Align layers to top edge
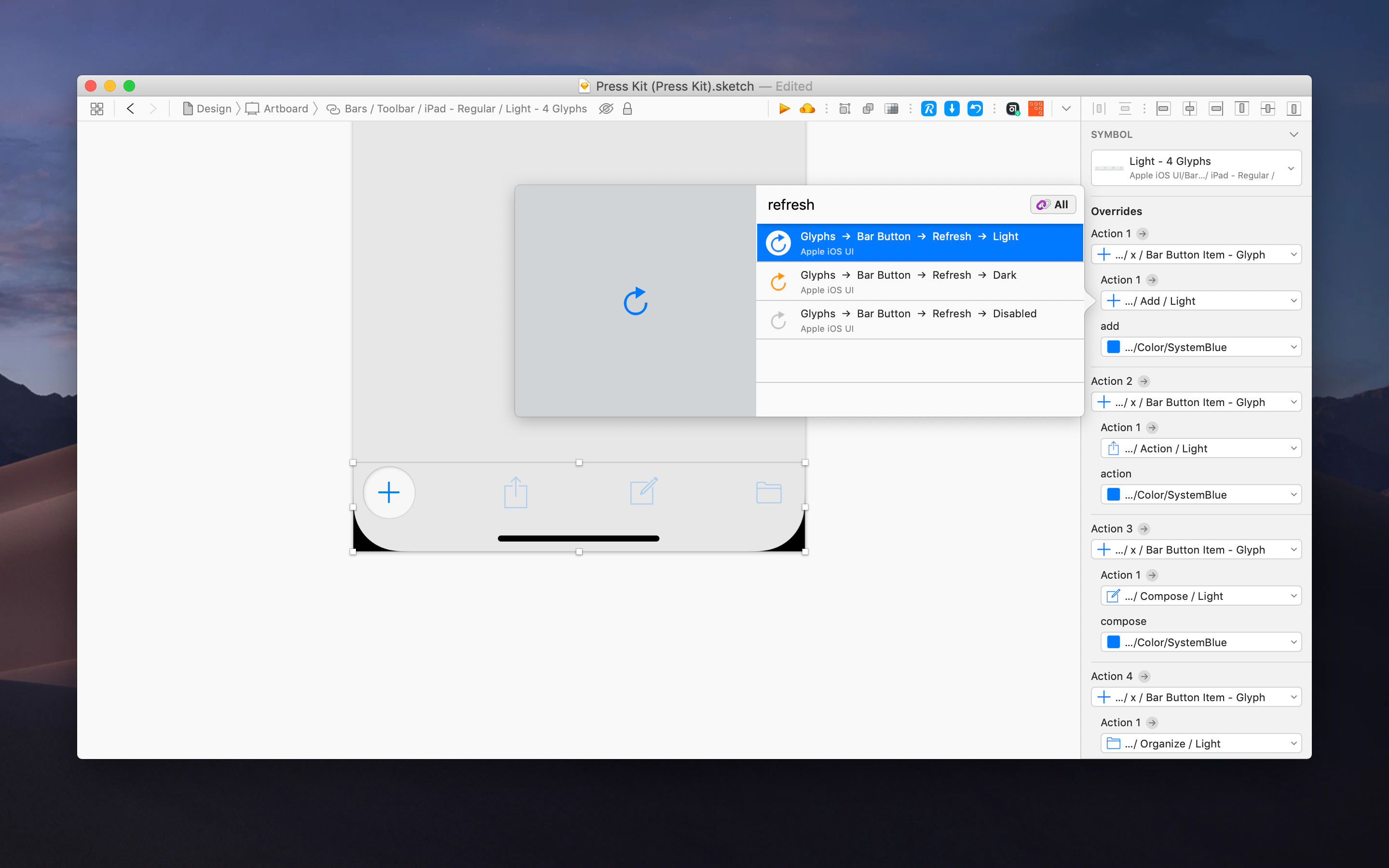The image size is (1389, 868). [1241, 108]
